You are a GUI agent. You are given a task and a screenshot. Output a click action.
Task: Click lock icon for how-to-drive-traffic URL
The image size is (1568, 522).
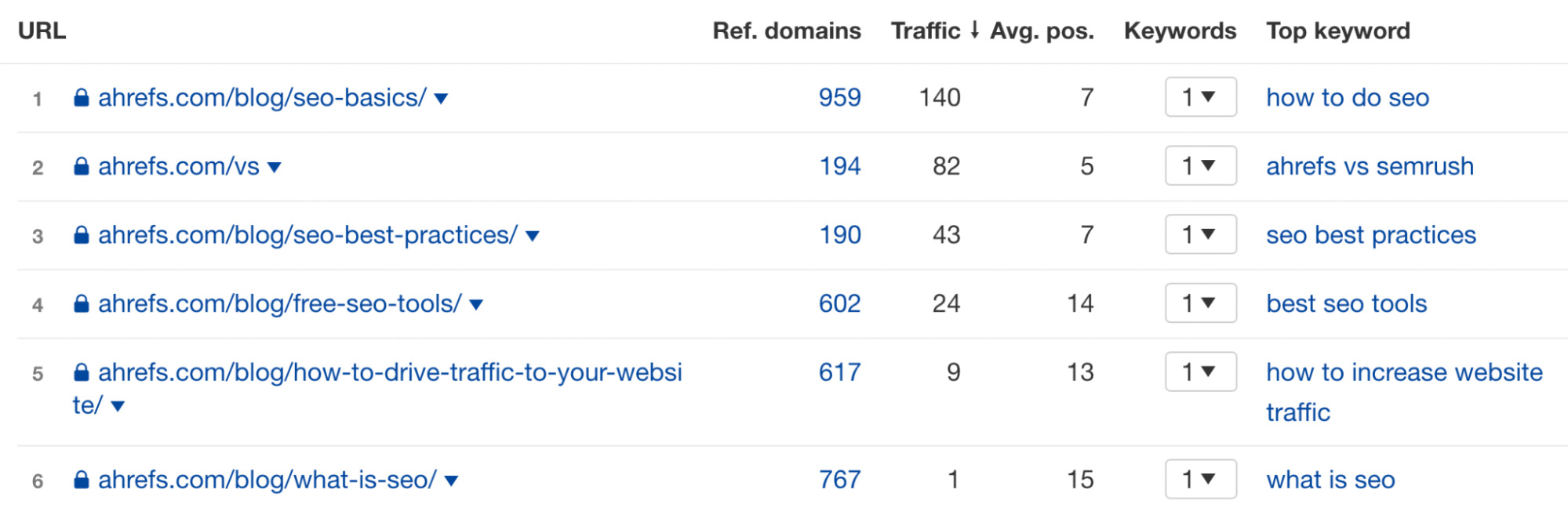coord(81,373)
